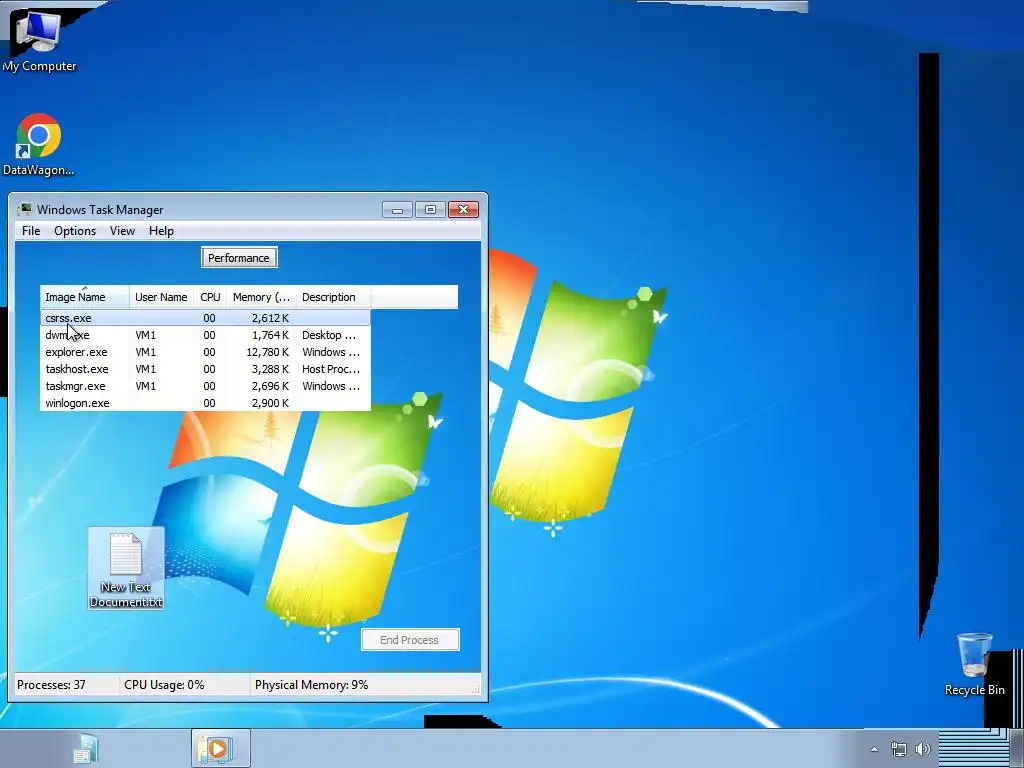The image size is (1024, 768).
Task: Click the 3,288 K memory value
Action: 270,369
